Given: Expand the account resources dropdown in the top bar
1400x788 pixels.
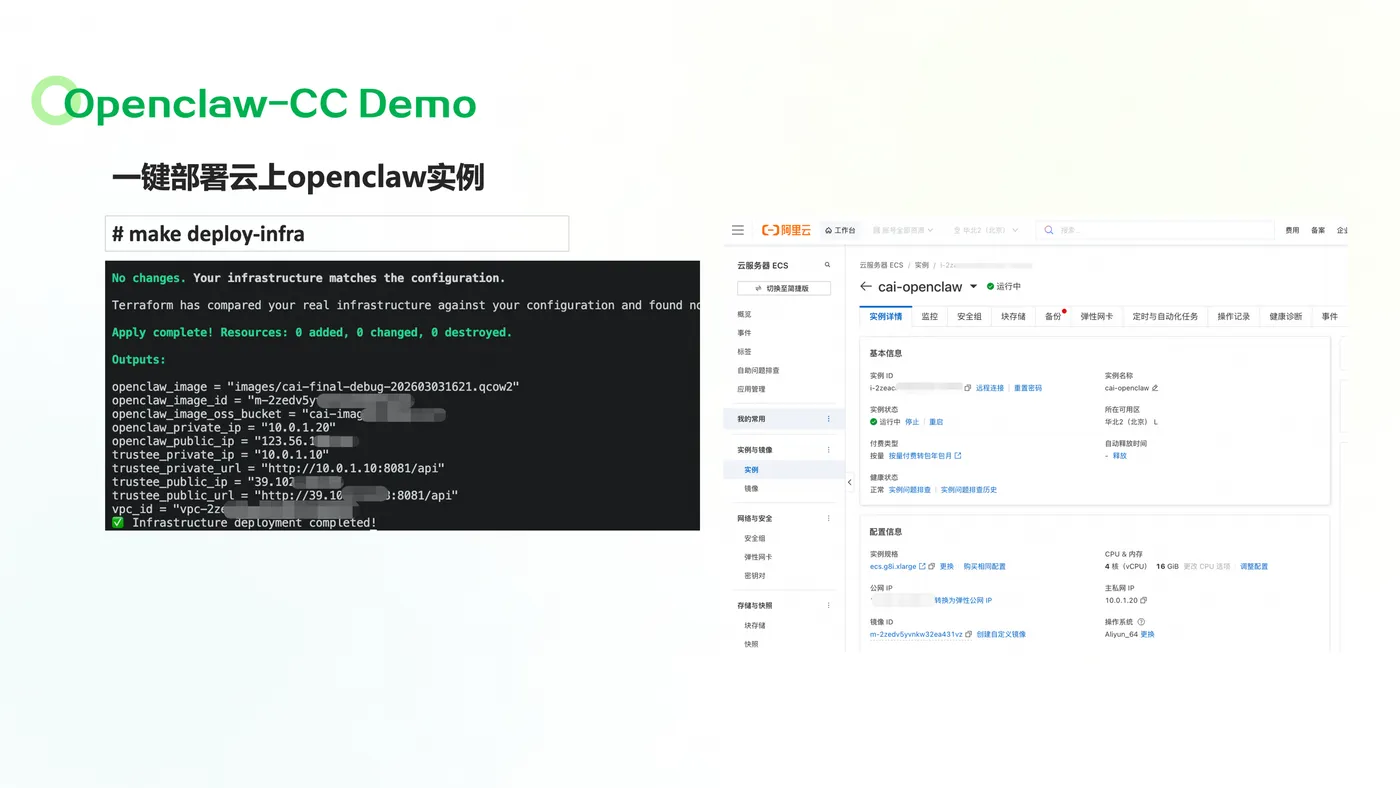Looking at the screenshot, I should pyautogui.click(x=903, y=230).
